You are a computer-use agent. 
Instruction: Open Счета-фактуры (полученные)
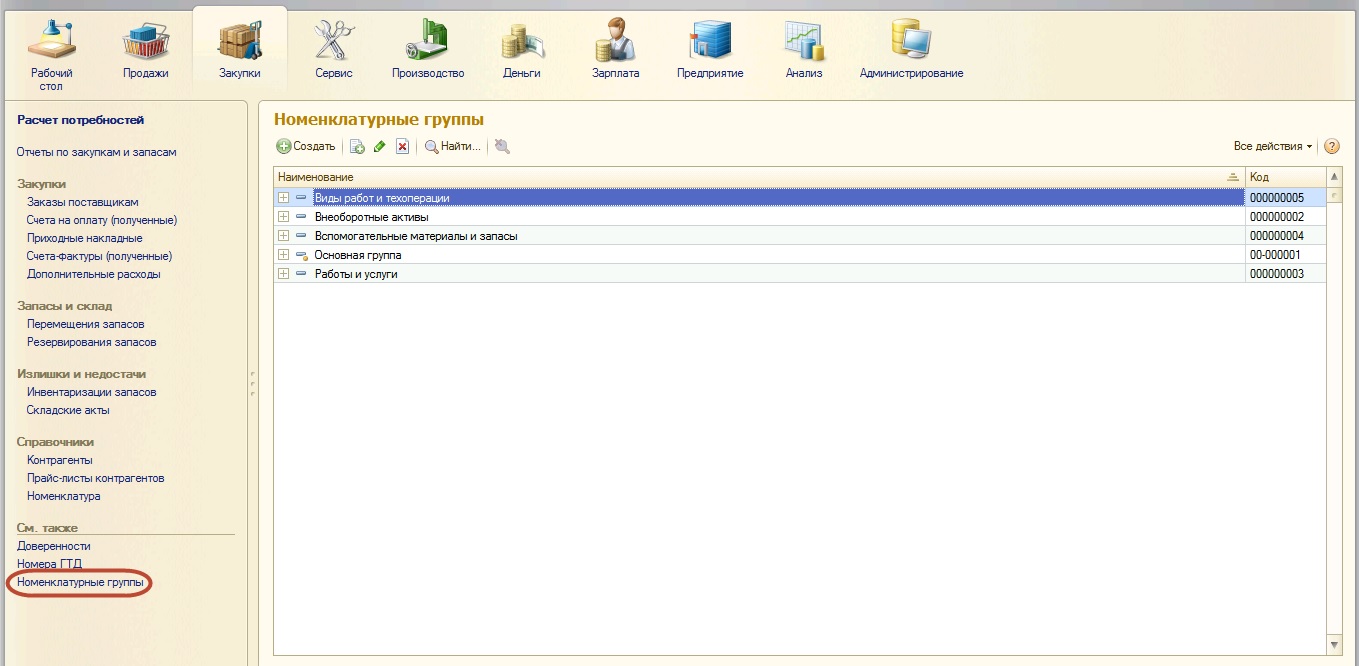pyautogui.click(x=100, y=256)
